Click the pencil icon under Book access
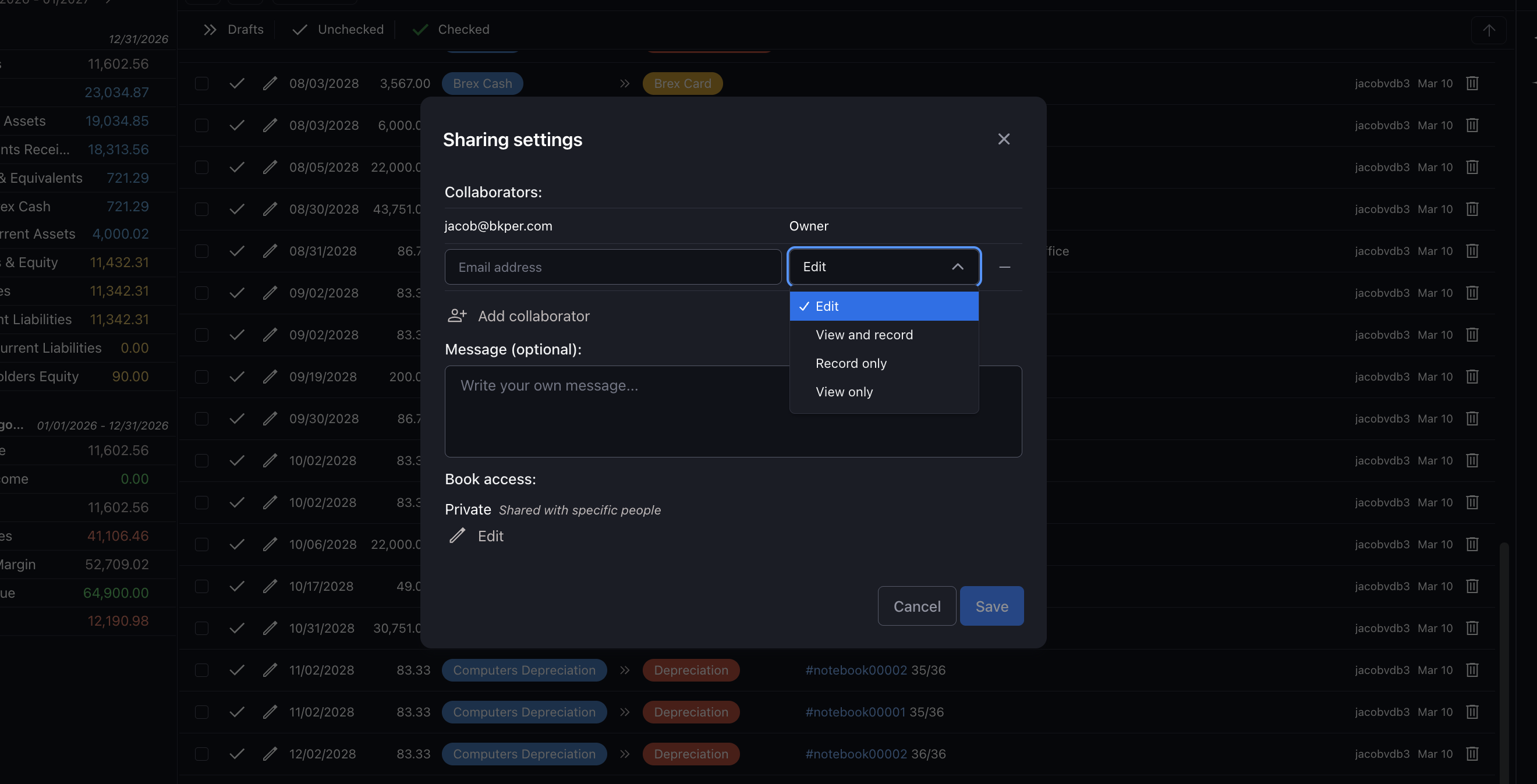Screen dimensions: 1537x784 (x=457, y=536)
